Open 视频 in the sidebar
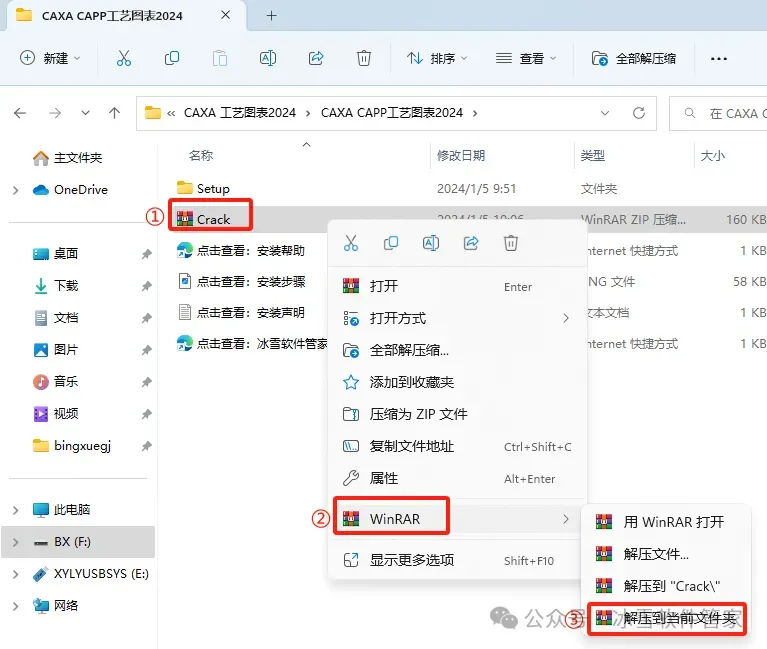The width and height of the screenshot is (767, 649). point(56,414)
